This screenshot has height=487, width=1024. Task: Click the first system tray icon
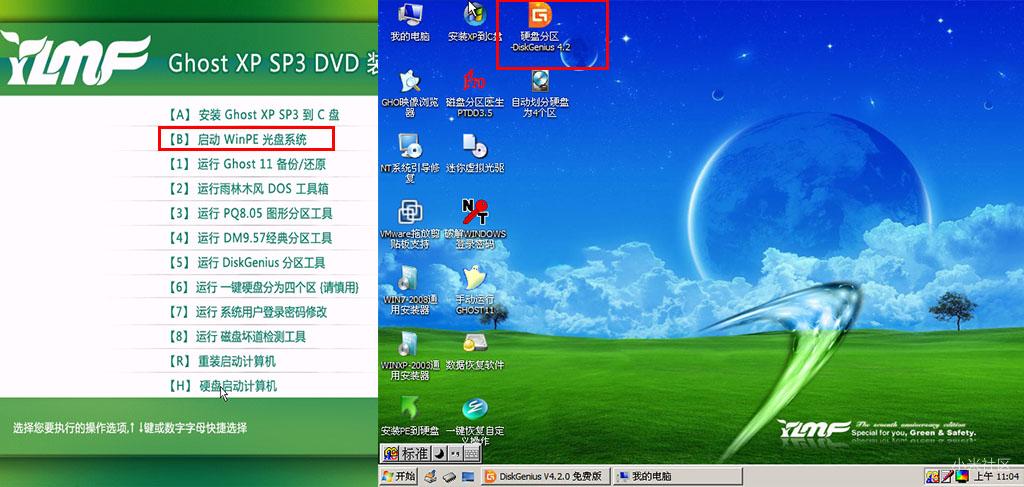[x=932, y=476]
